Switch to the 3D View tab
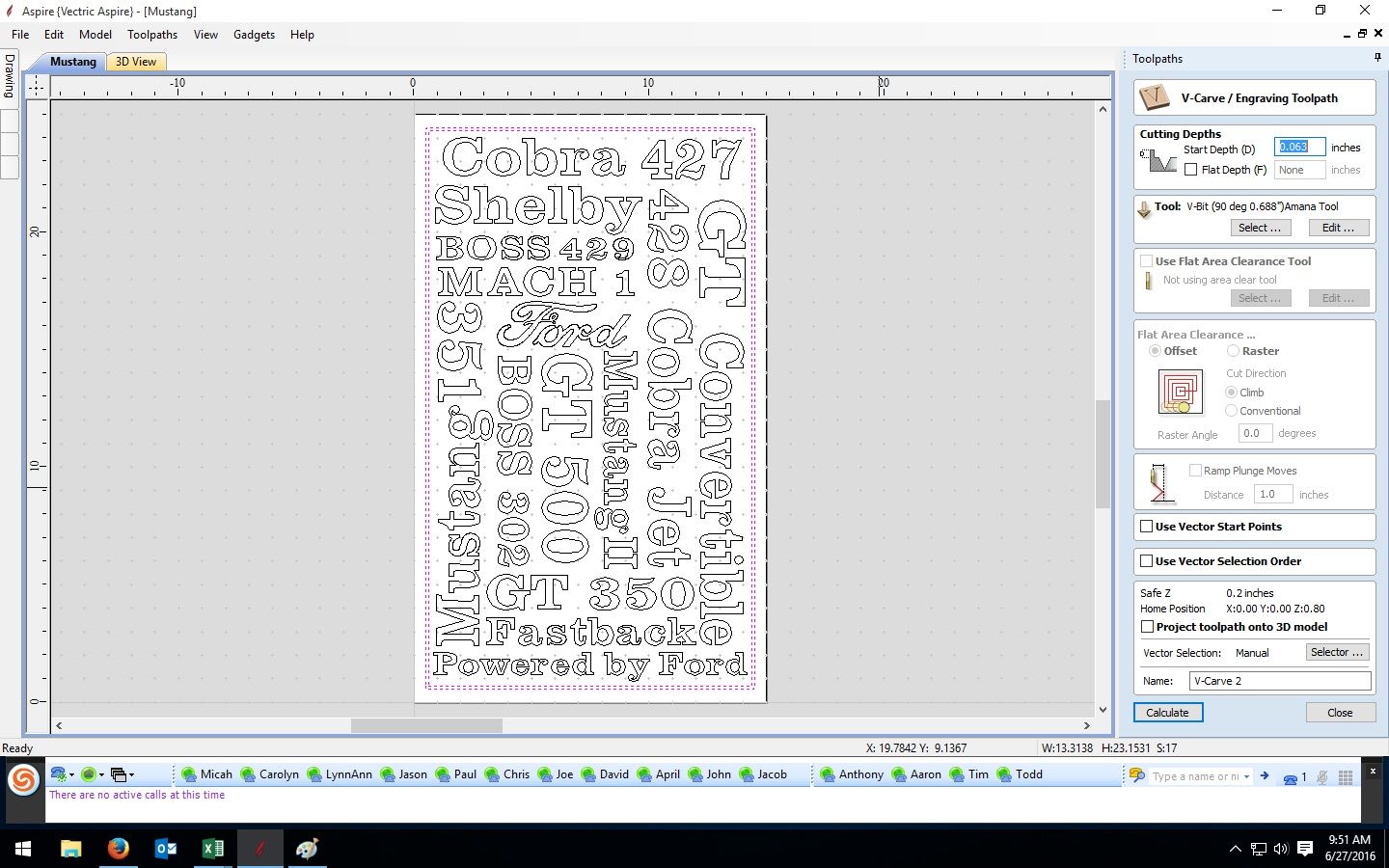Image resolution: width=1389 pixels, height=868 pixels. pyautogui.click(x=136, y=62)
